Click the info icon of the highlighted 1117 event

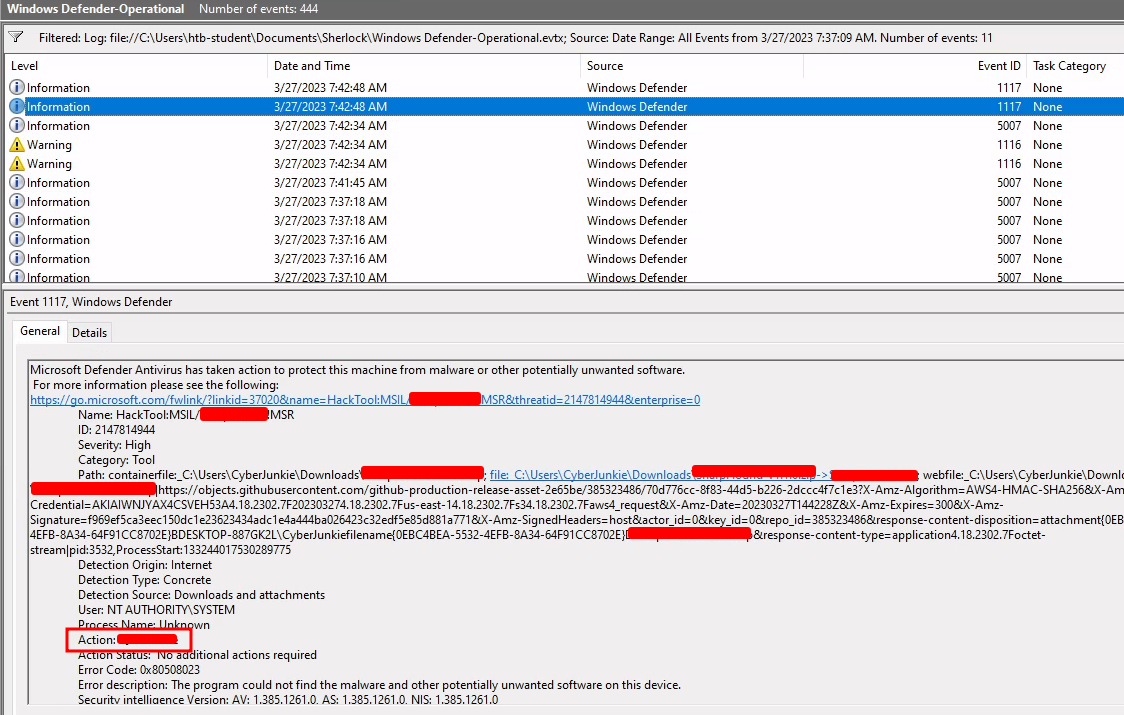[17, 107]
